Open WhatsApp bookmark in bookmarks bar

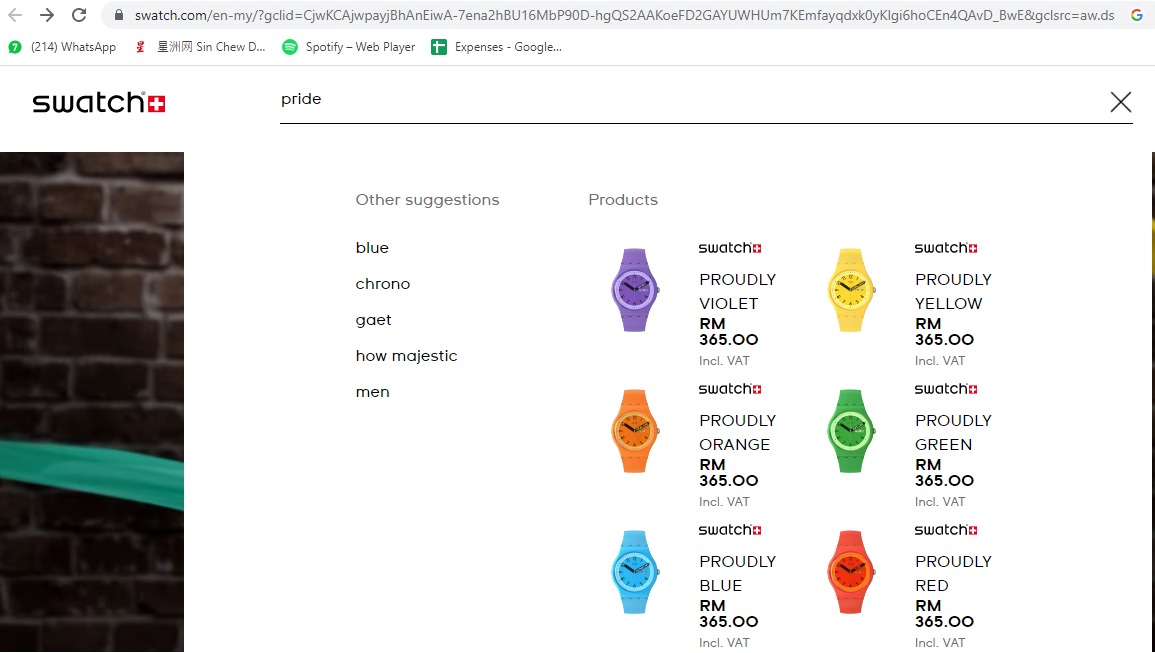62,47
